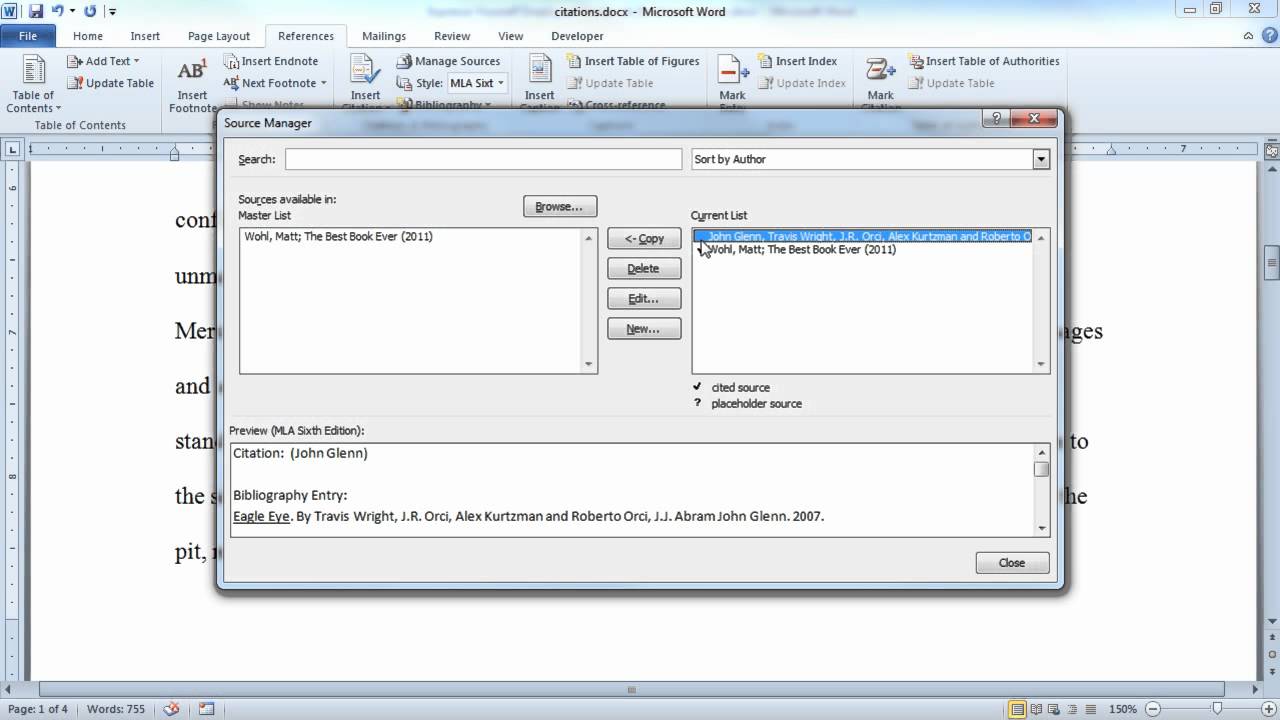Screen dimensions: 1280x720
Task: Switch to the Mailings tab
Action: click(384, 36)
